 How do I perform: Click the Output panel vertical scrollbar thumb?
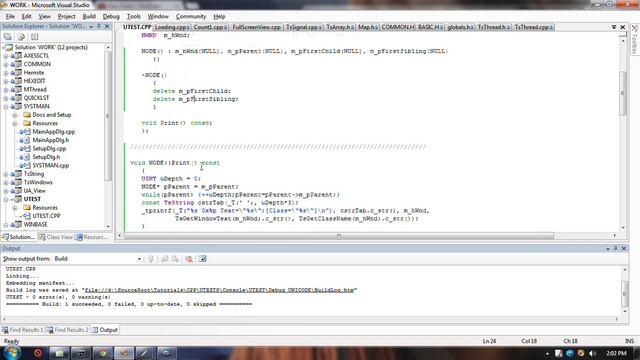(624, 294)
